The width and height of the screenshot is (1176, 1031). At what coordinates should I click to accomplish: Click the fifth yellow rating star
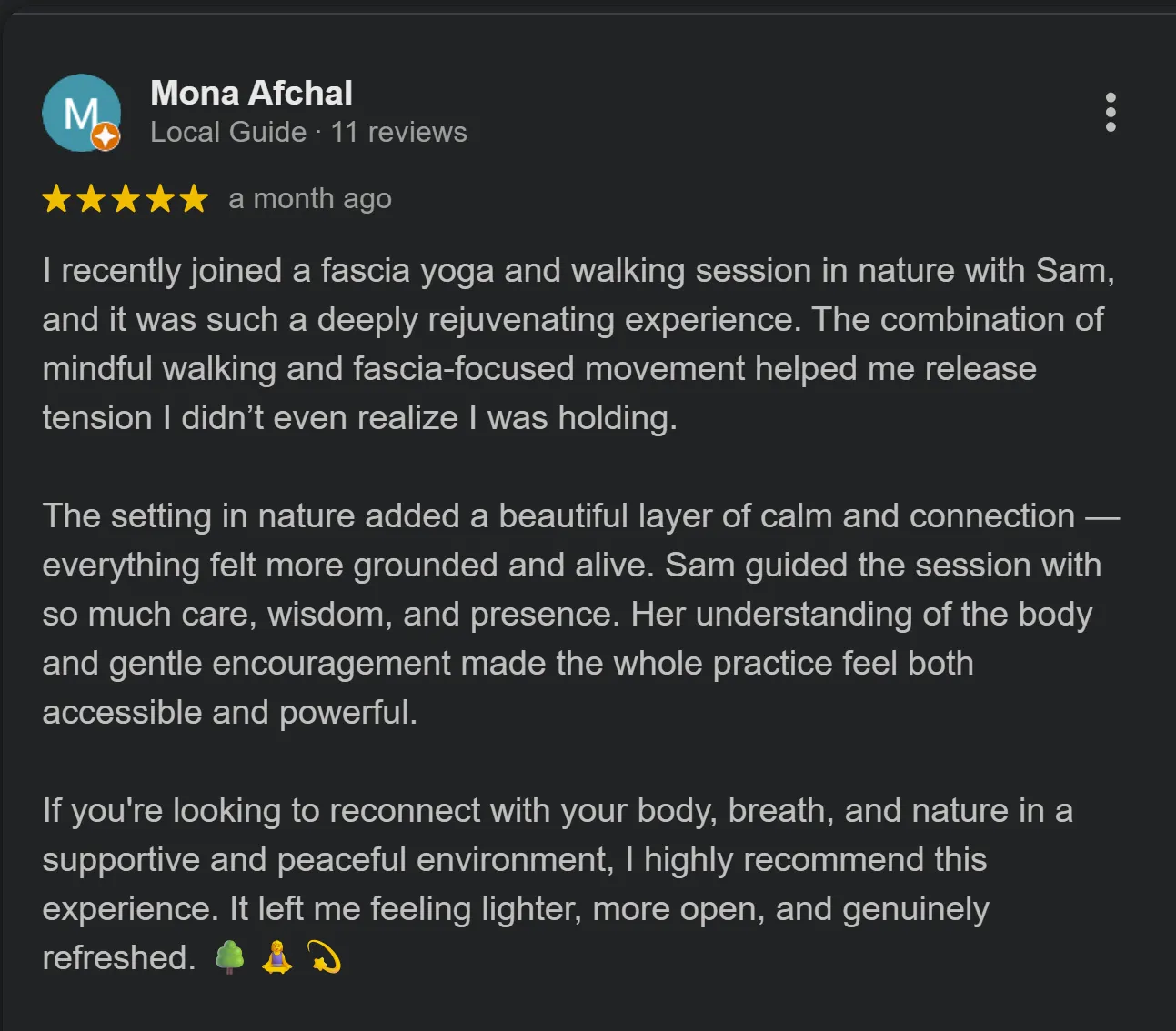194,198
